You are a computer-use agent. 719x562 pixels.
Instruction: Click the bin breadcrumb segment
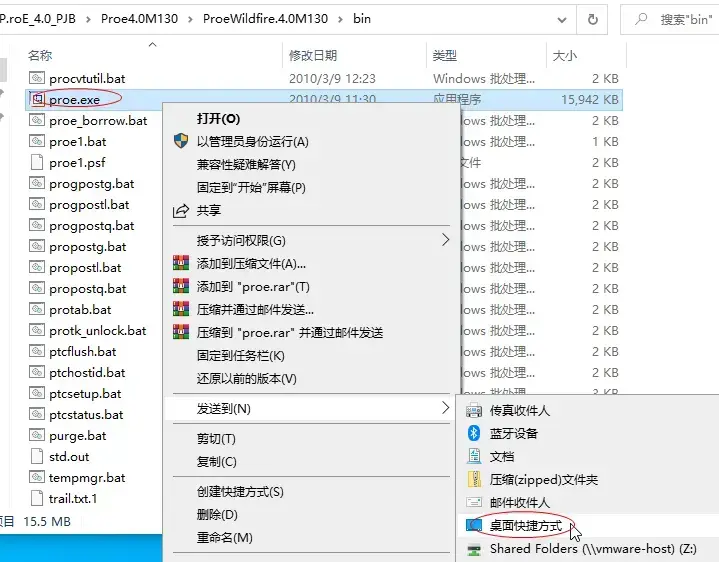click(x=362, y=19)
